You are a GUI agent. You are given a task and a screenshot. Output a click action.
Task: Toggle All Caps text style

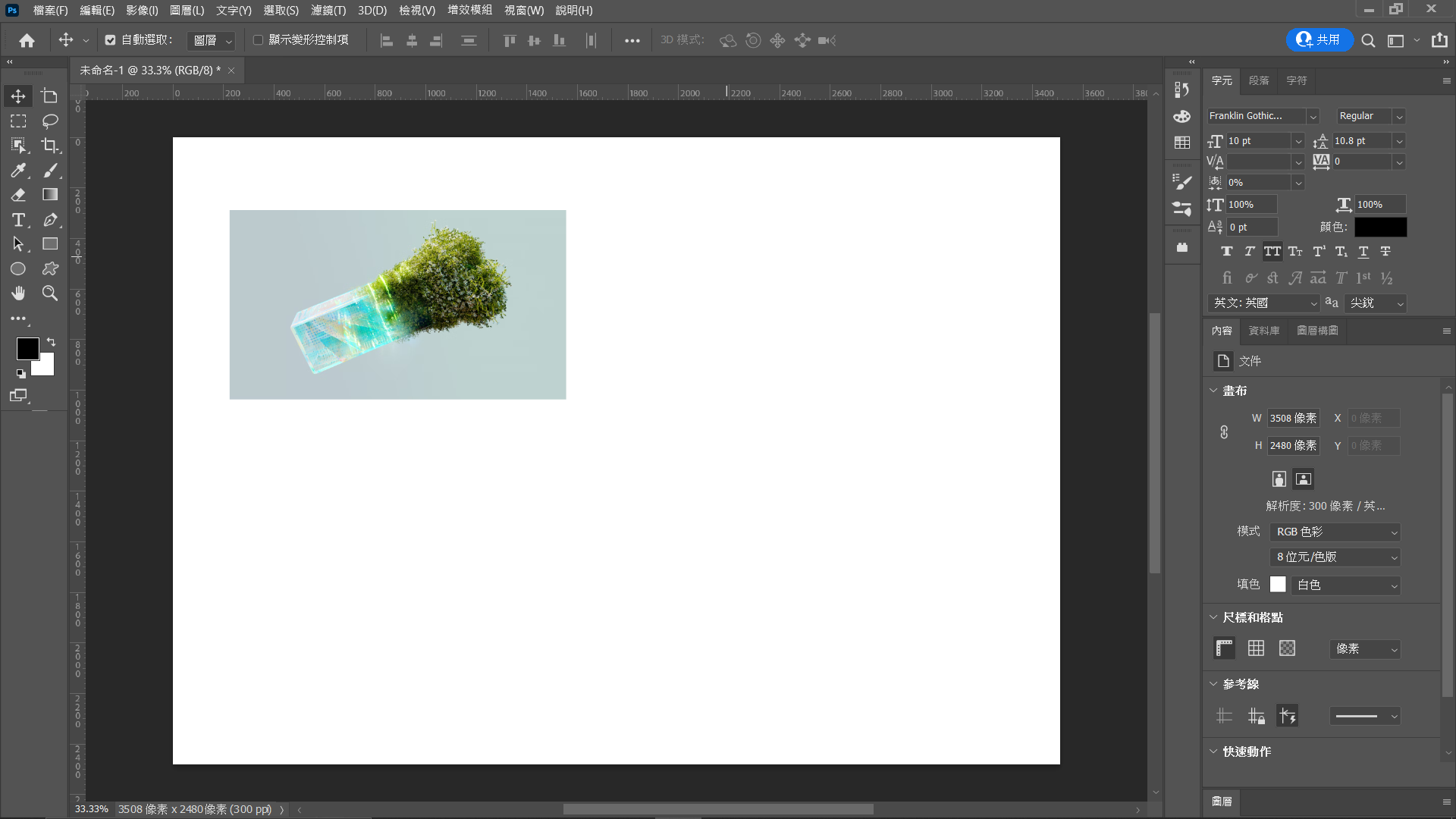[1272, 252]
